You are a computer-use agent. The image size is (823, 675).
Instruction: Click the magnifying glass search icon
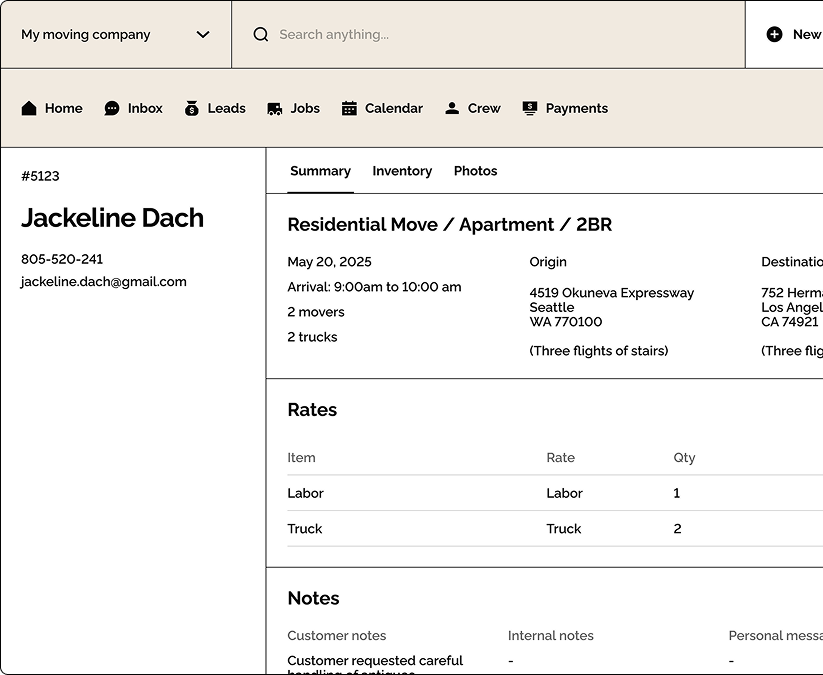(261, 34)
